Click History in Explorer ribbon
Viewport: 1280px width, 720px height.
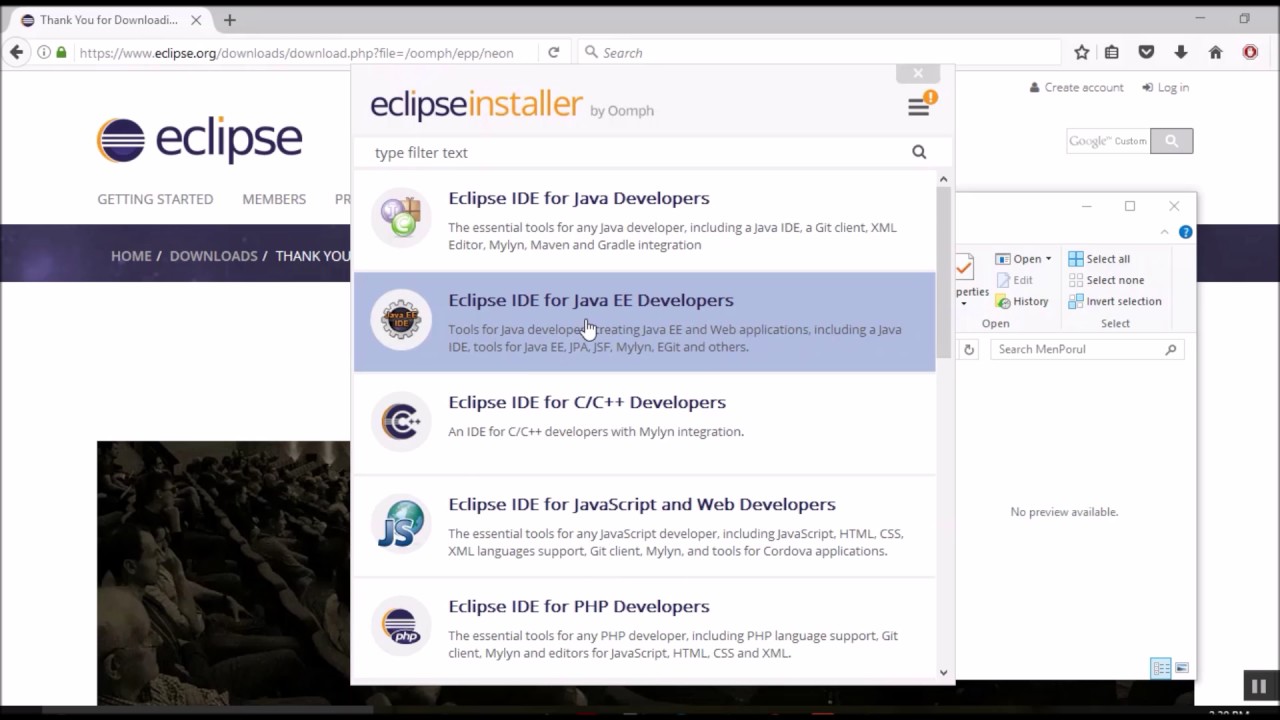click(1022, 301)
